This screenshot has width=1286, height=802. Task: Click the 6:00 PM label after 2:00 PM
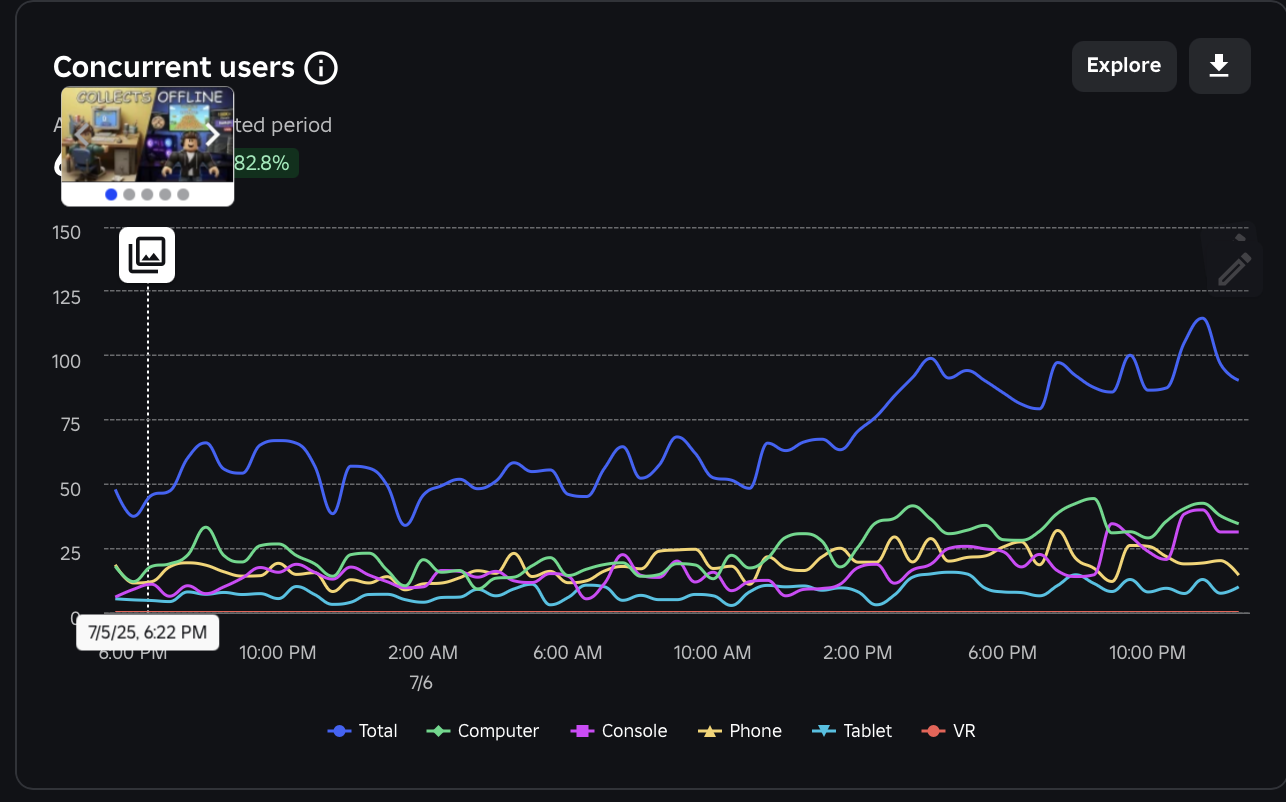[x=1002, y=653]
